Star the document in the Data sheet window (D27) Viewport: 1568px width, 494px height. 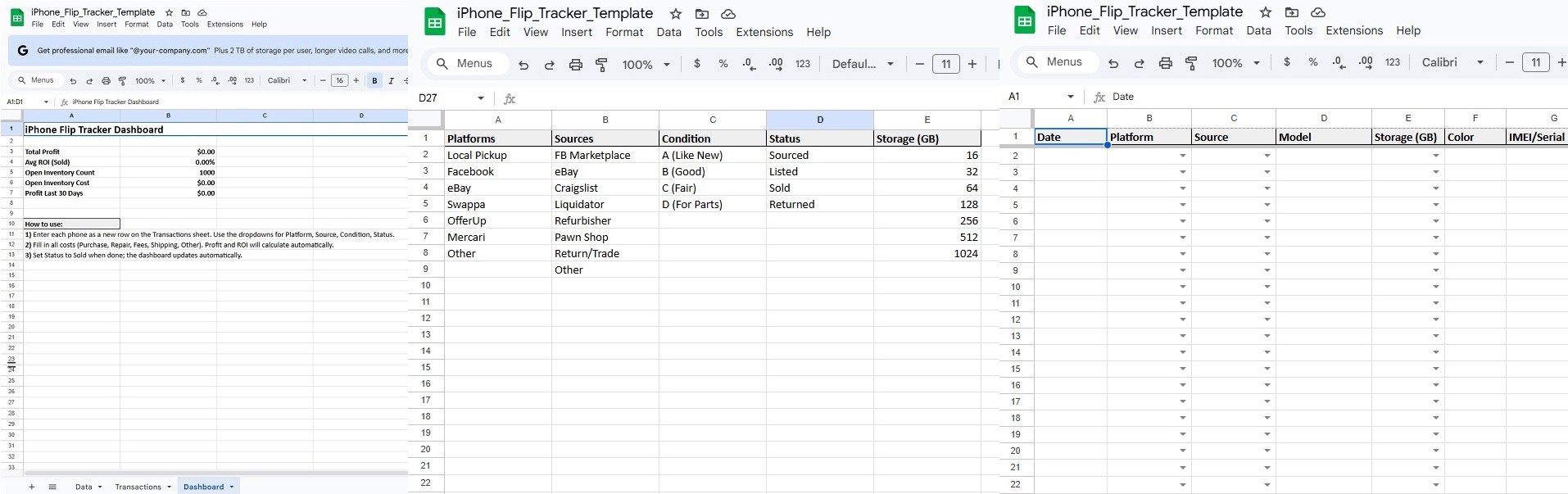click(676, 14)
